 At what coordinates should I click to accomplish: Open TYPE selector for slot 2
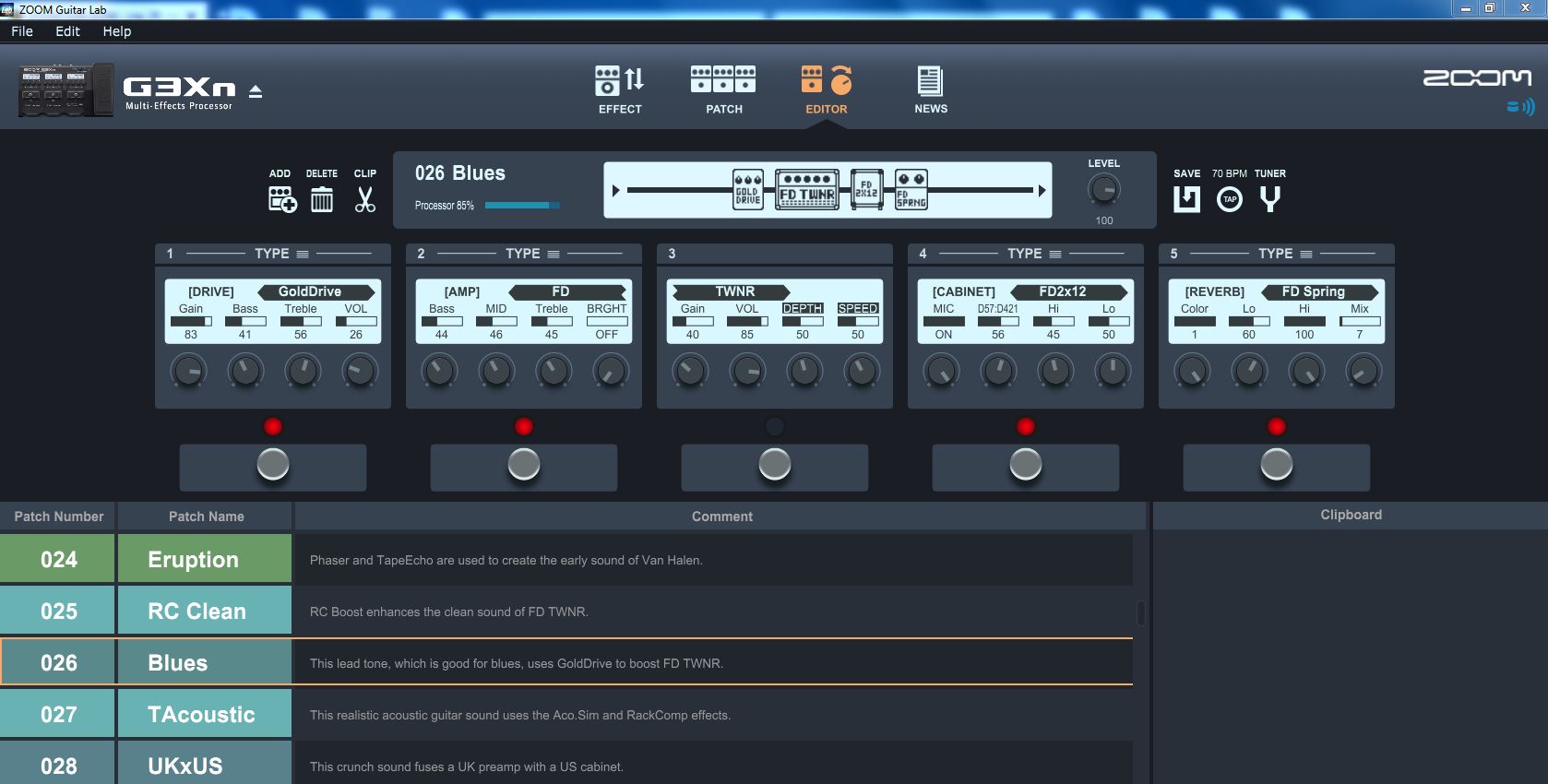pos(531,254)
